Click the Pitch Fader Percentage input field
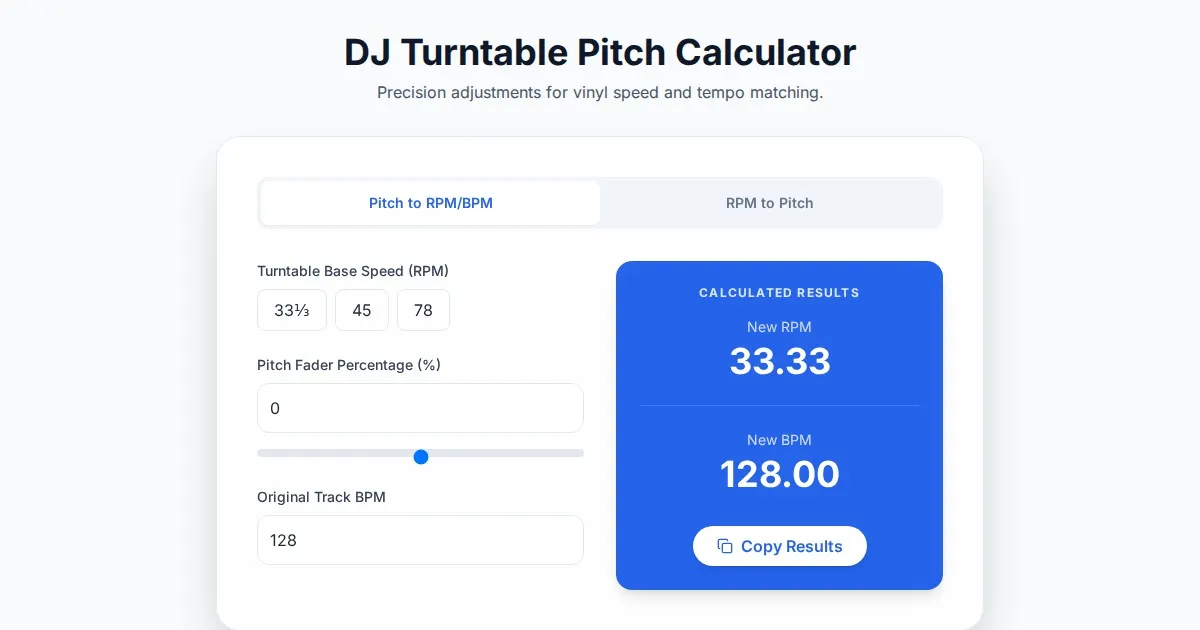Image resolution: width=1200 pixels, height=630 pixels. (420, 408)
